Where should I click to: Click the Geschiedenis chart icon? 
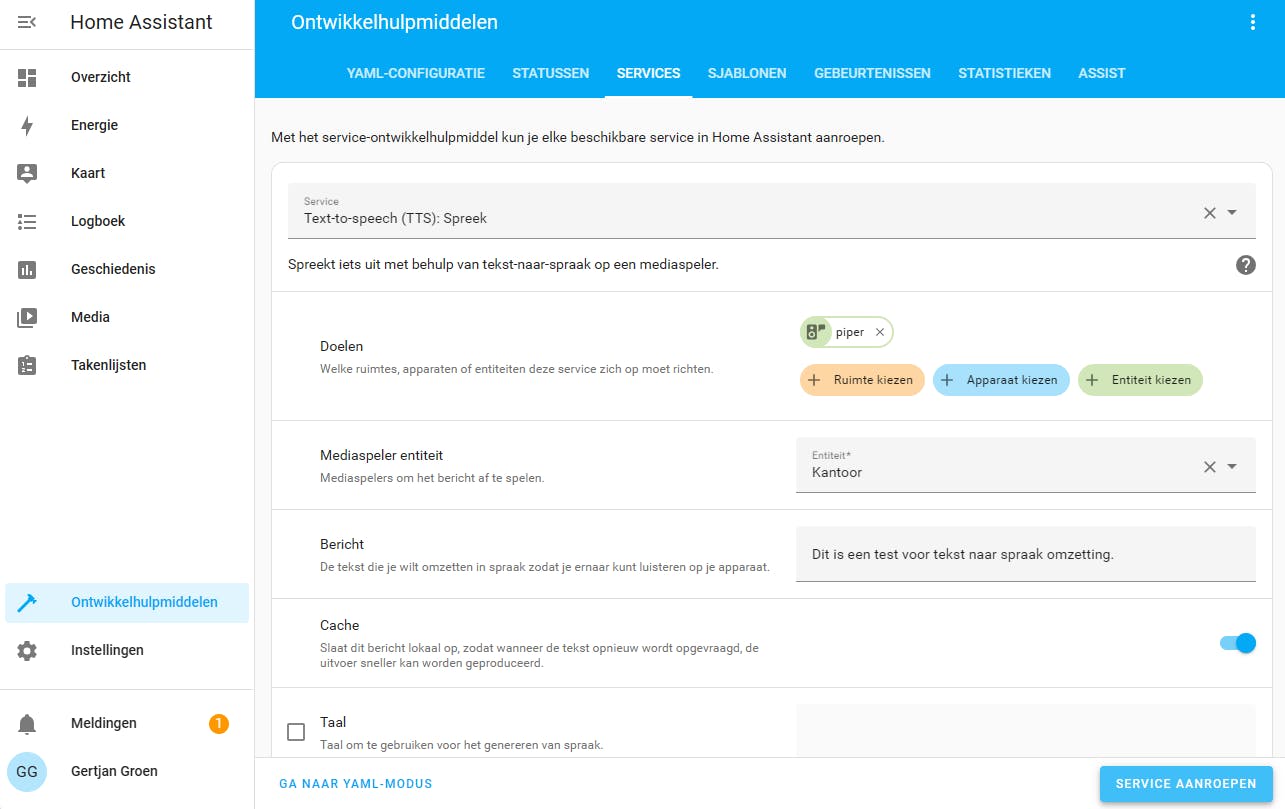pyautogui.click(x=27, y=269)
